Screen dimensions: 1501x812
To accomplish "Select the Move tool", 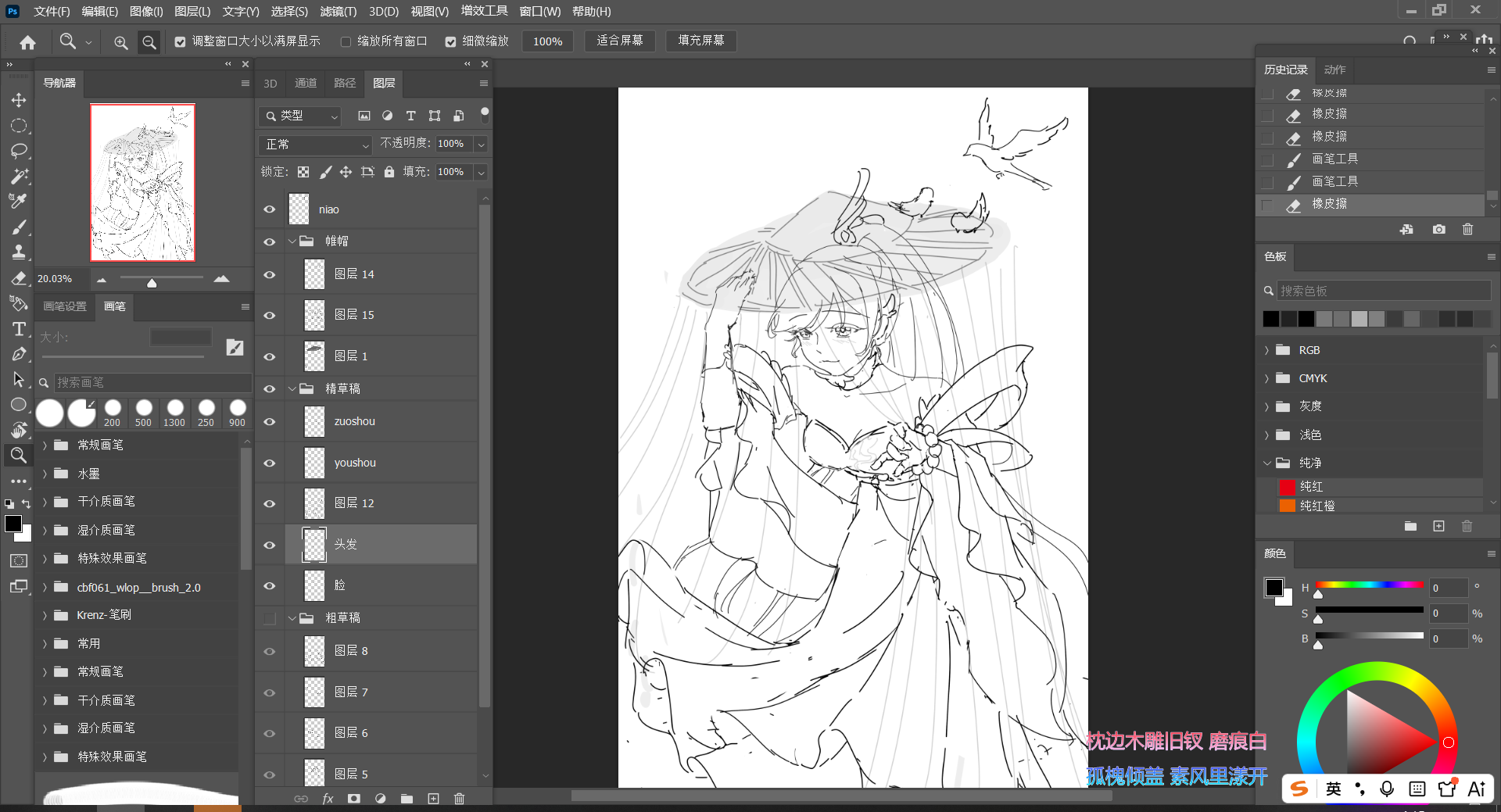I will click(x=19, y=100).
